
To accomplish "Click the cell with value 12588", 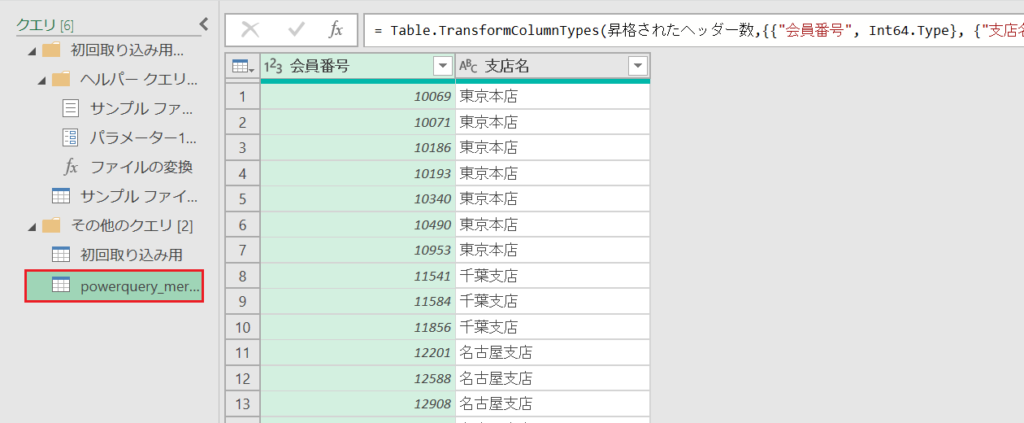I will click(358, 379).
